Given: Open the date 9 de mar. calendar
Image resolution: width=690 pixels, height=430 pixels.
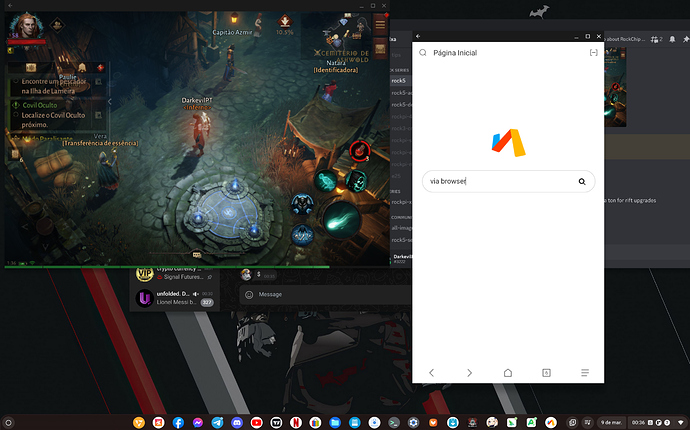Looking at the screenshot, I should (x=611, y=423).
